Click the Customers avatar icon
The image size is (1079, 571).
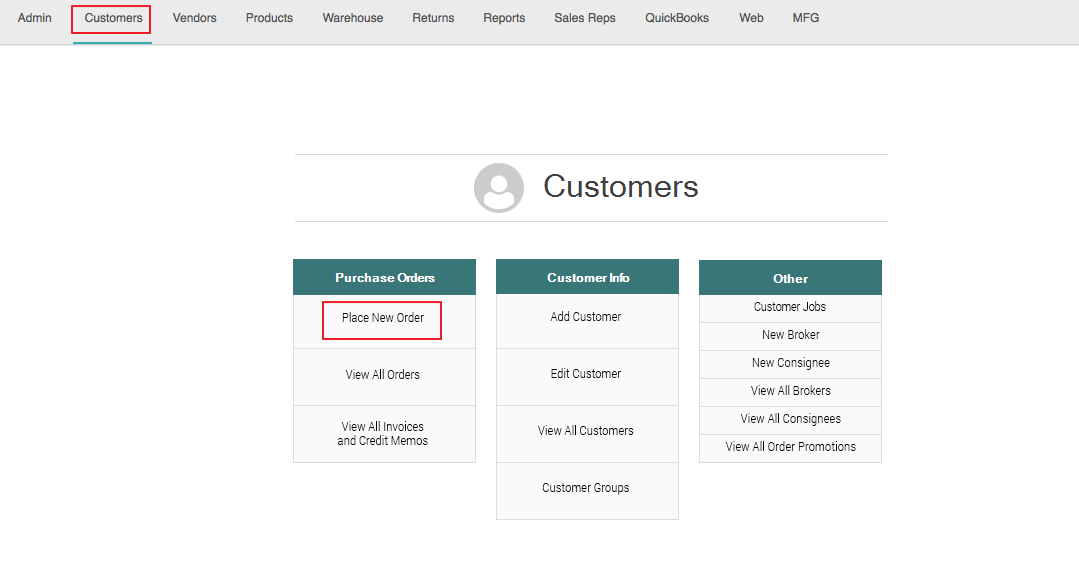(x=498, y=188)
